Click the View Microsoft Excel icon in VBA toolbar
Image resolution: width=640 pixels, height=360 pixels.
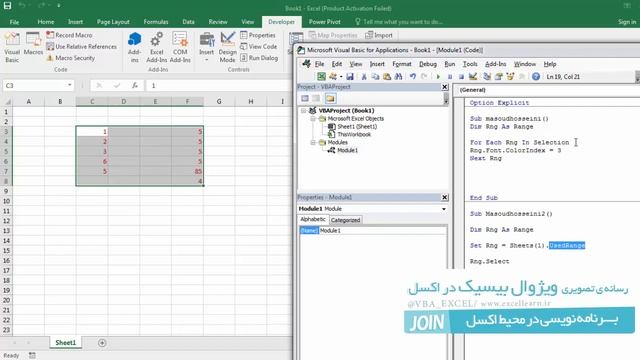[321, 76]
